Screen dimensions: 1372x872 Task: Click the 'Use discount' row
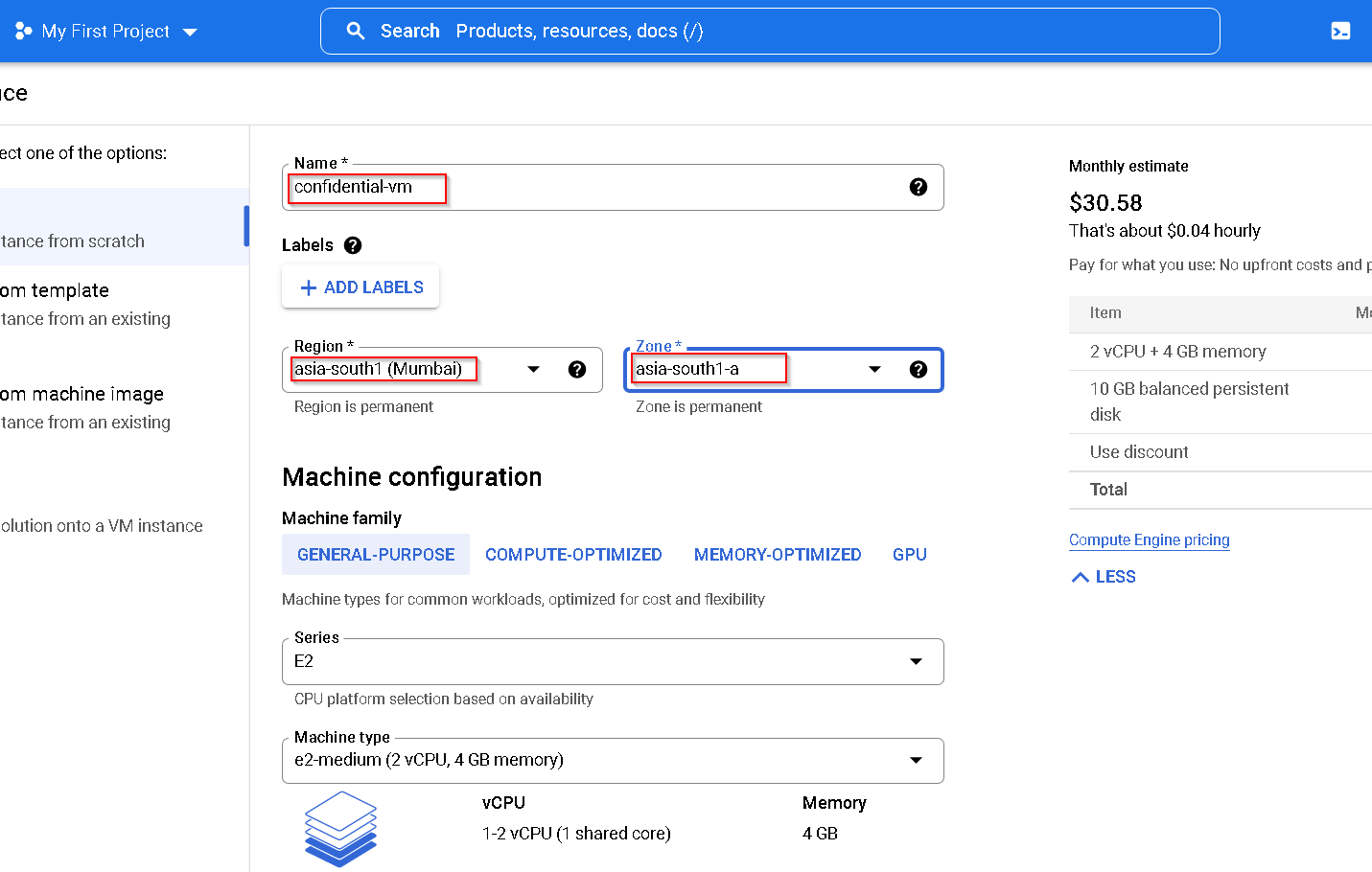pyautogui.click(x=1221, y=452)
